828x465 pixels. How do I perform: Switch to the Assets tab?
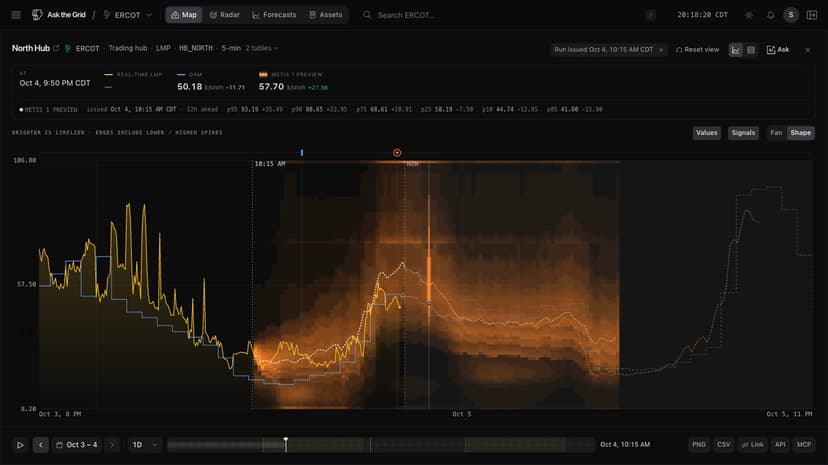(325, 15)
